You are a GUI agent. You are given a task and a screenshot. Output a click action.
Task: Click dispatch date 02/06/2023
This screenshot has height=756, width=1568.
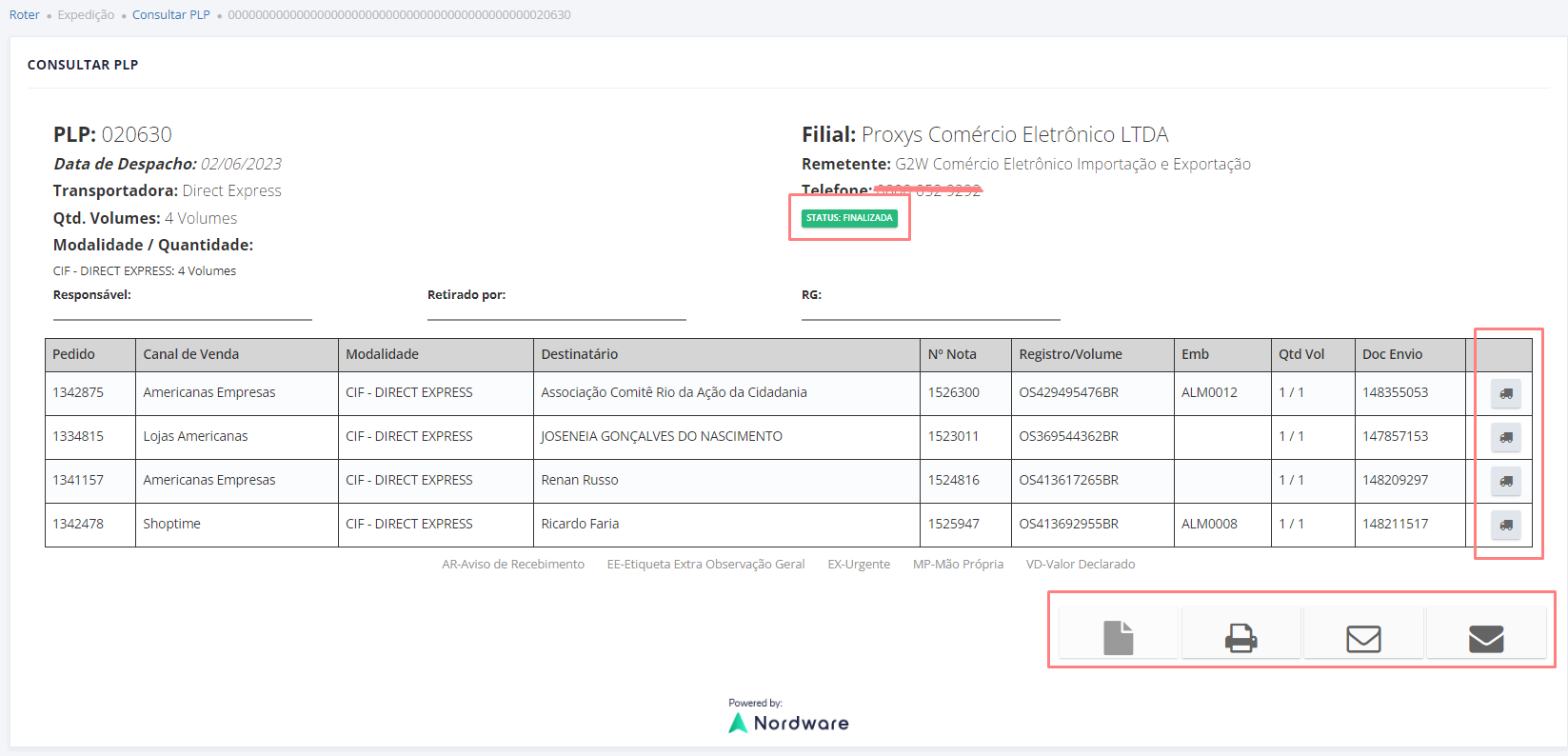[x=241, y=164]
